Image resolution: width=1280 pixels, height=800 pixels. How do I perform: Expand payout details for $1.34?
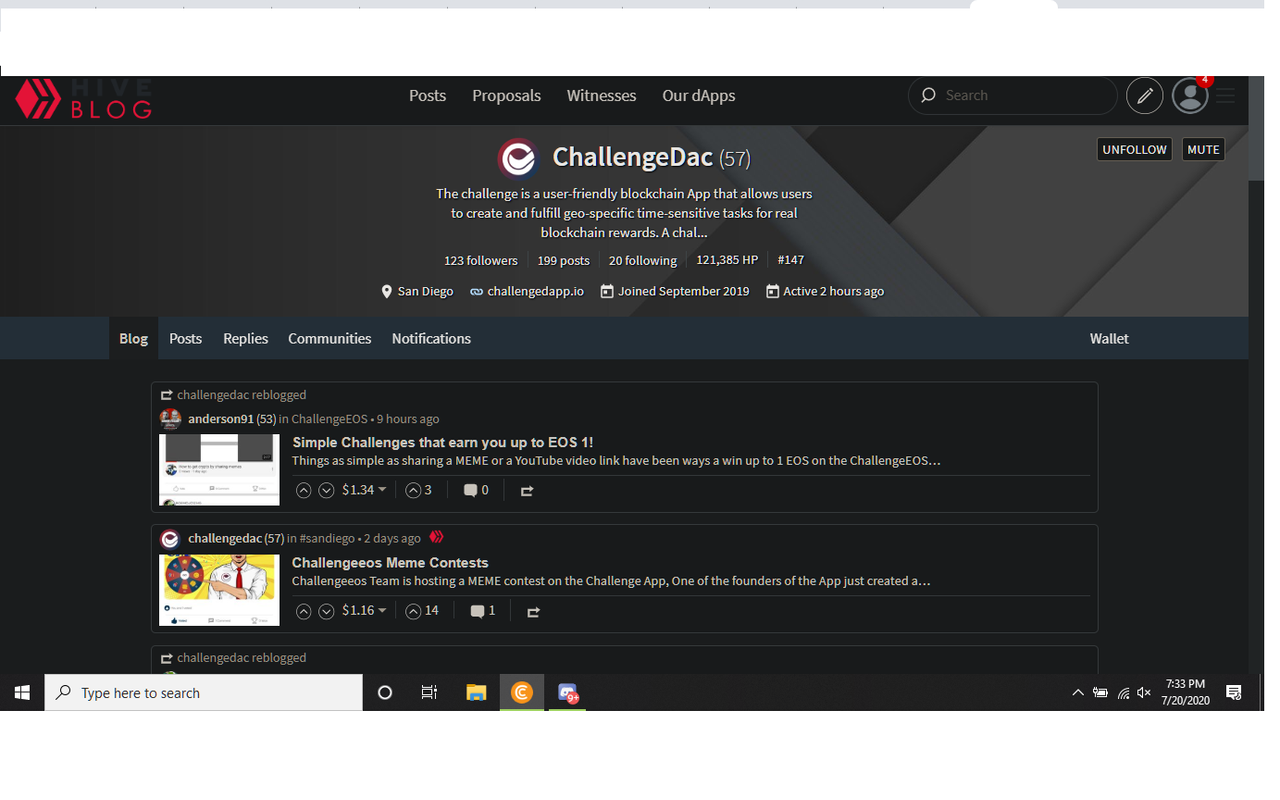(x=364, y=490)
